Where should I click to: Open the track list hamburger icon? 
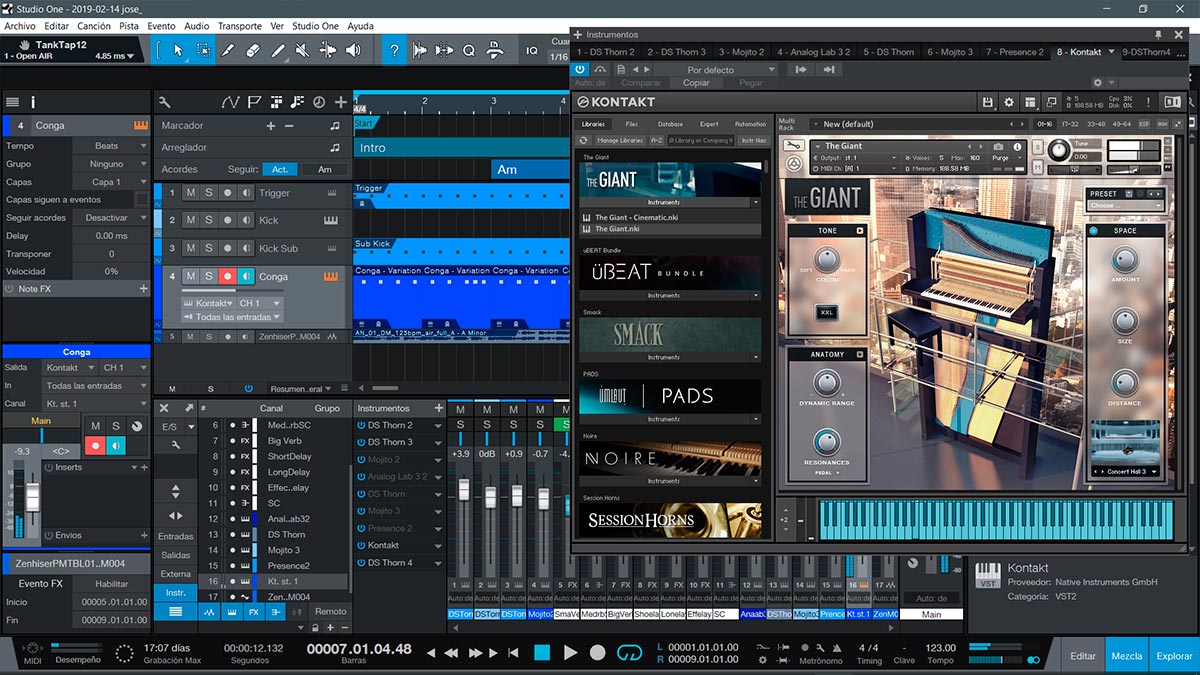click(12, 101)
